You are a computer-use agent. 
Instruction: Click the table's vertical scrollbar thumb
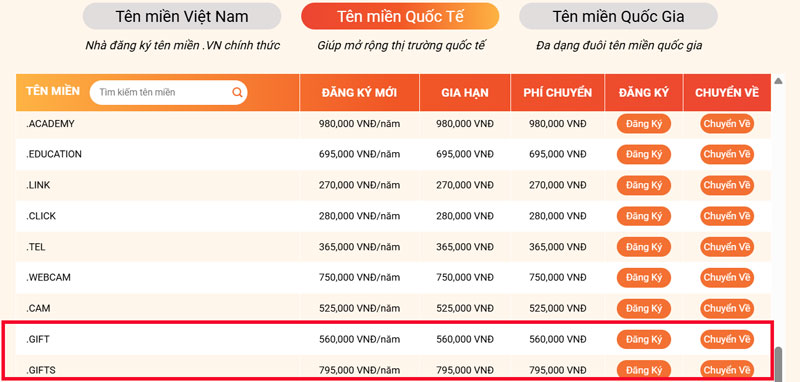(778, 364)
